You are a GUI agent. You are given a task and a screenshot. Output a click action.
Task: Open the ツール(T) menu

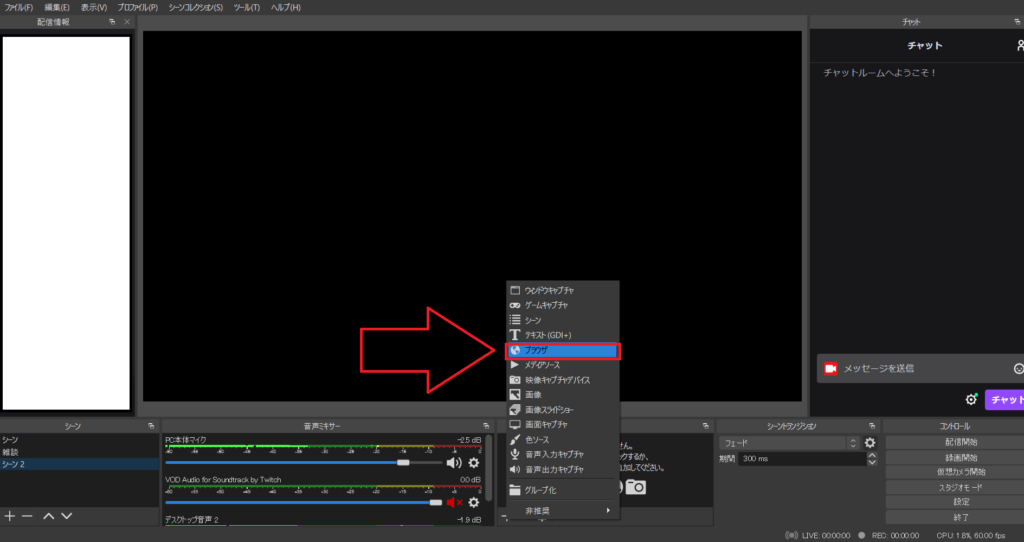(x=247, y=8)
